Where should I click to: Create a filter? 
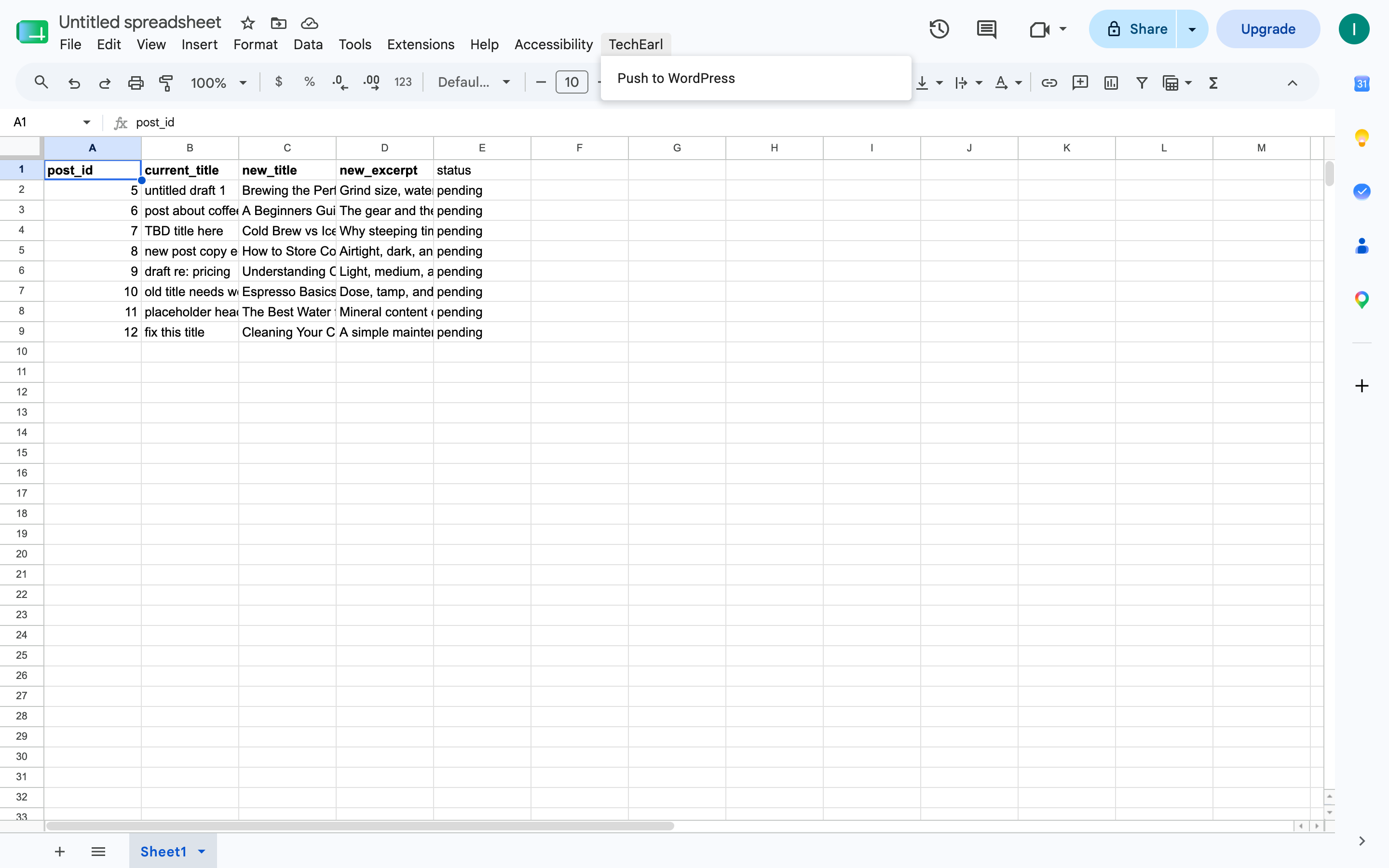(x=1142, y=82)
